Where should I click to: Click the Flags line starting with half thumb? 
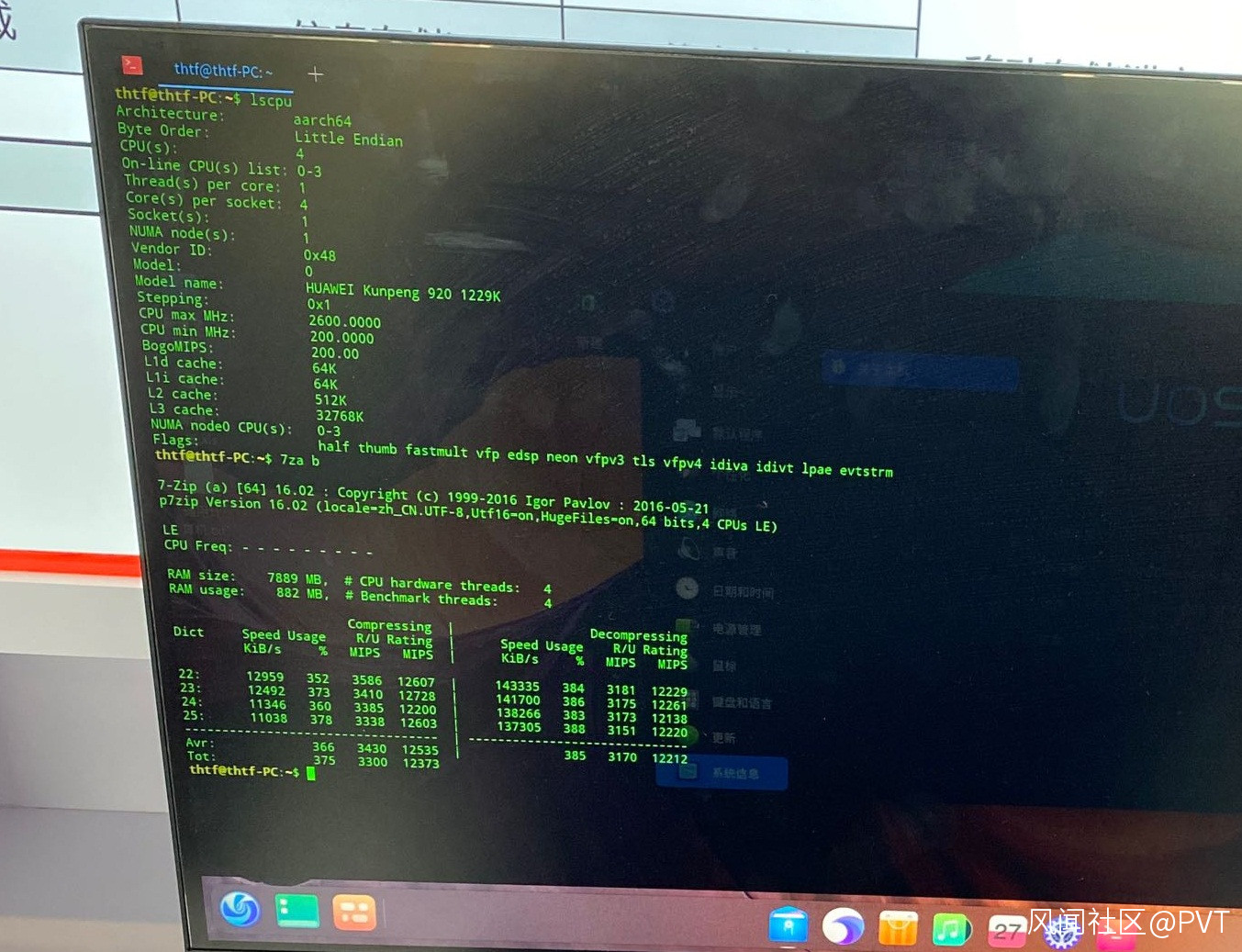[x=605, y=459]
